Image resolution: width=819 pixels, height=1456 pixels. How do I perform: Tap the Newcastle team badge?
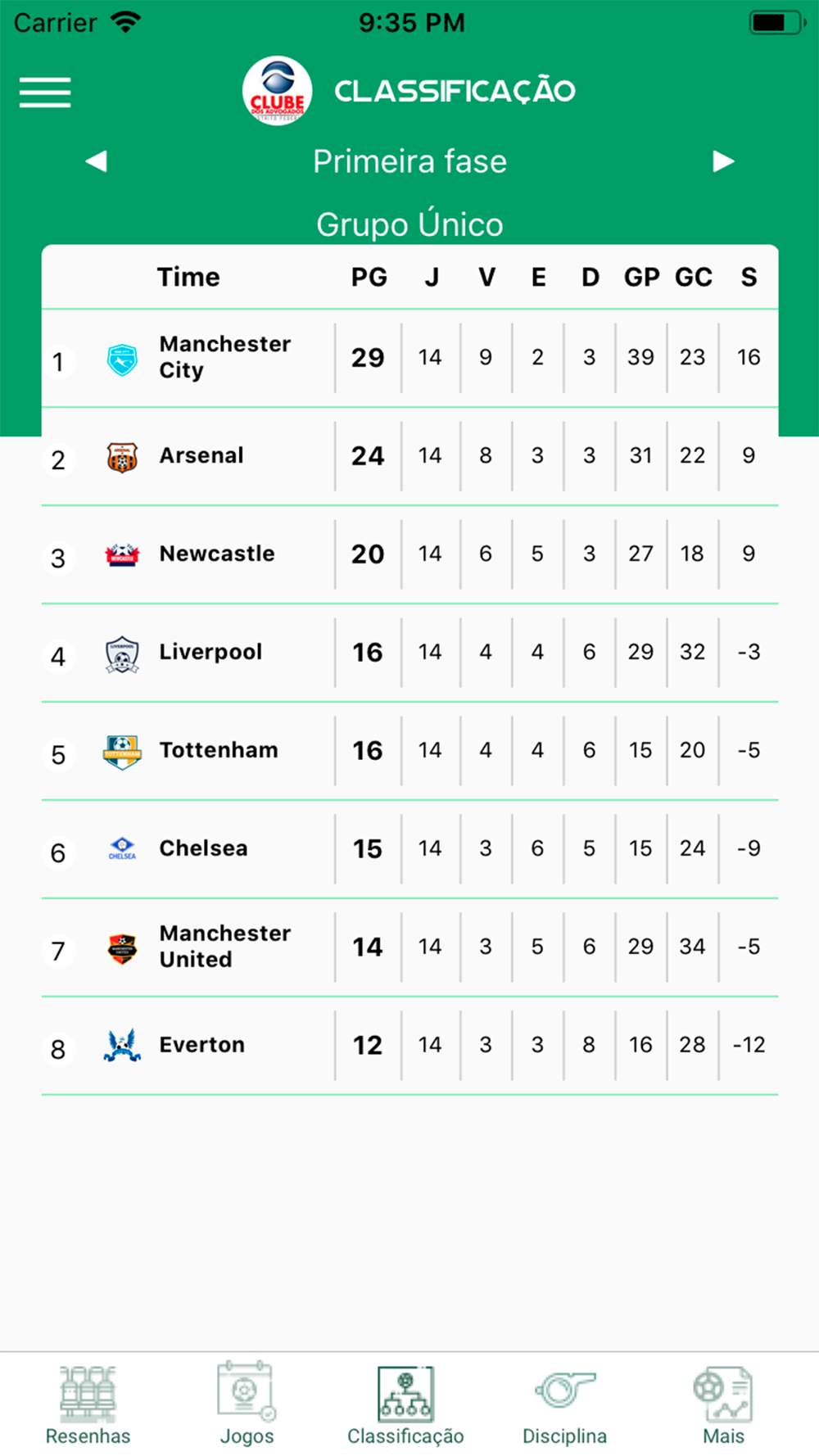[x=122, y=555]
